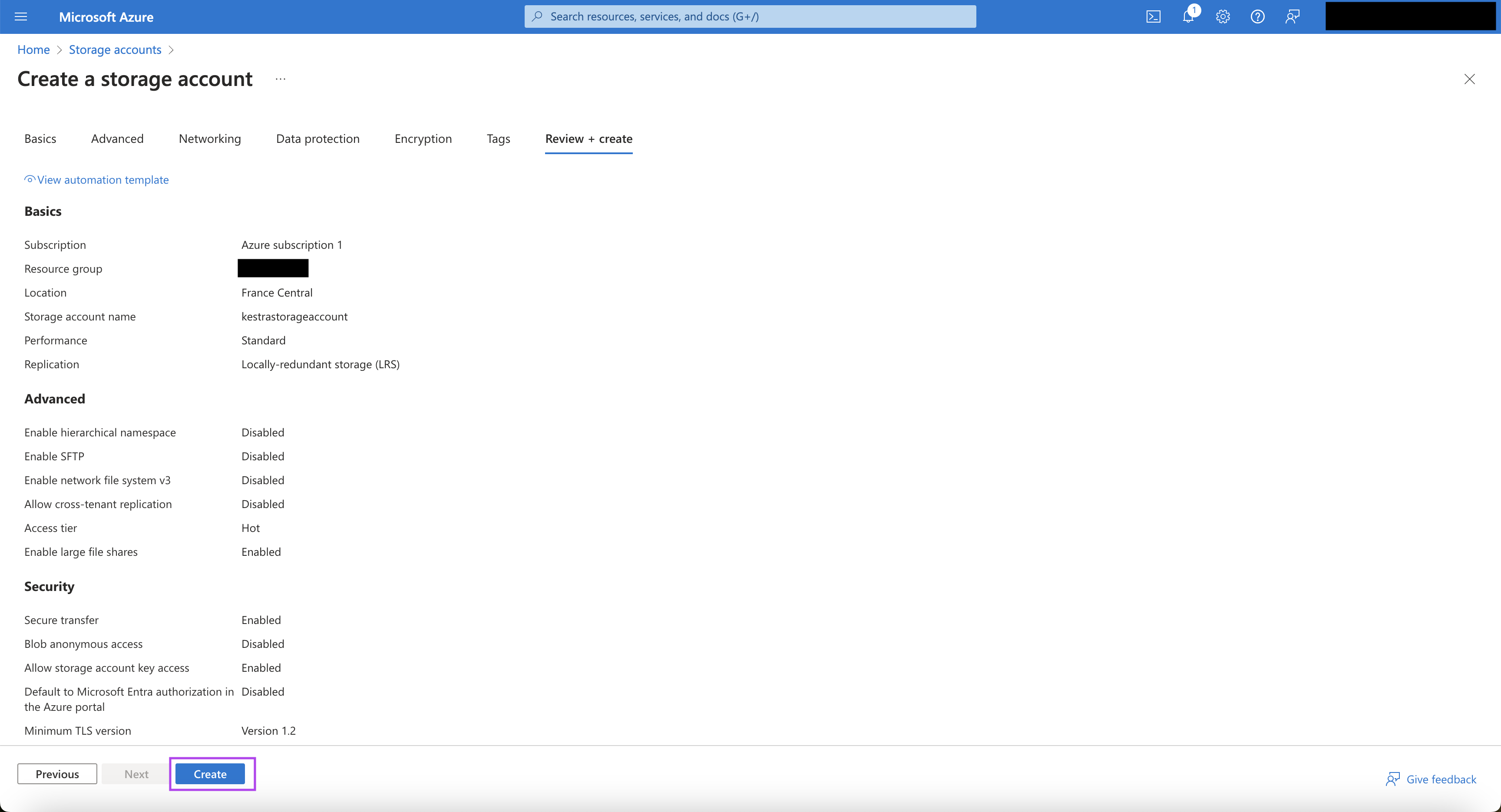Image resolution: width=1501 pixels, height=812 pixels.
Task: Click the Previous button
Action: [x=57, y=773]
